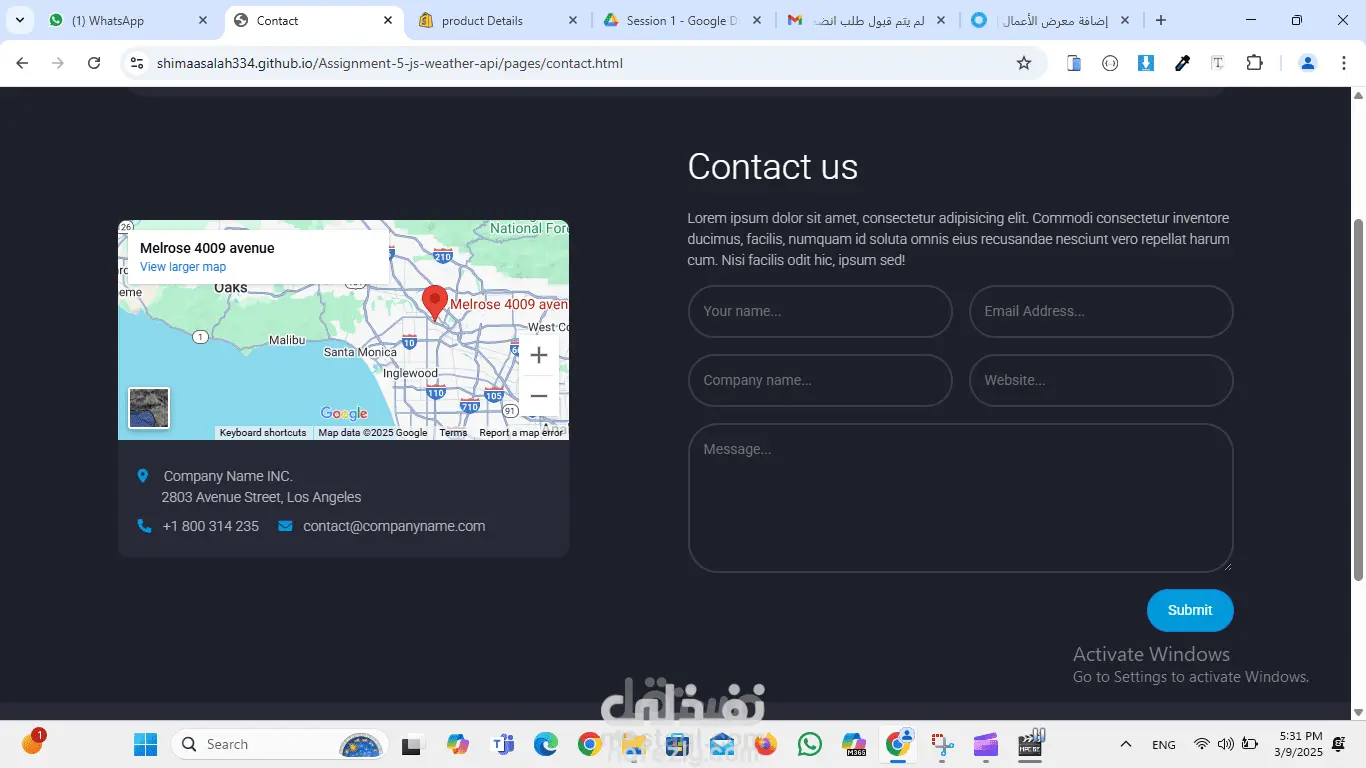Click Report a map error
The image size is (1366, 768).
(x=521, y=433)
